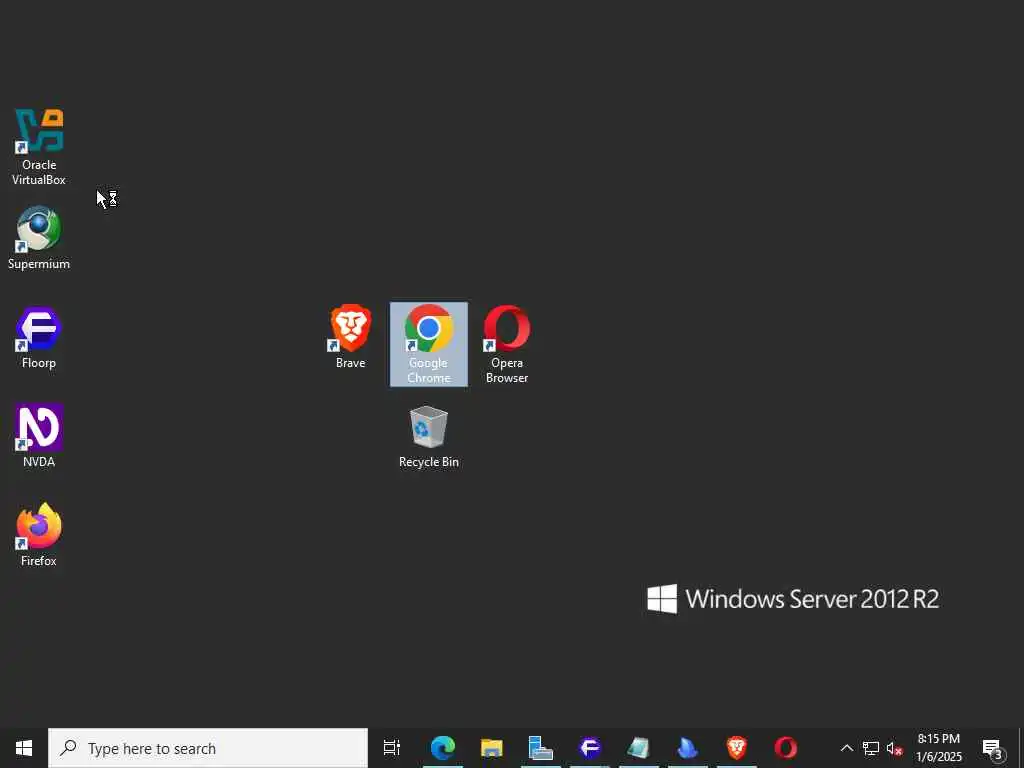
Task: Select the Opera Browser desktop shortcut
Action: pyautogui.click(x=507, y=344)
